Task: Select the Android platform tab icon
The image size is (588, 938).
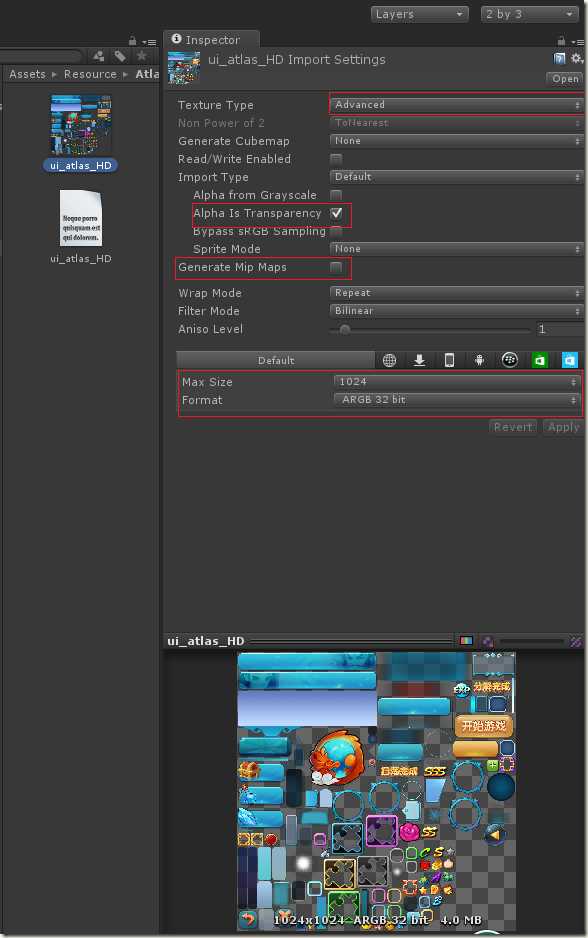Action: (x=479, y=360)
